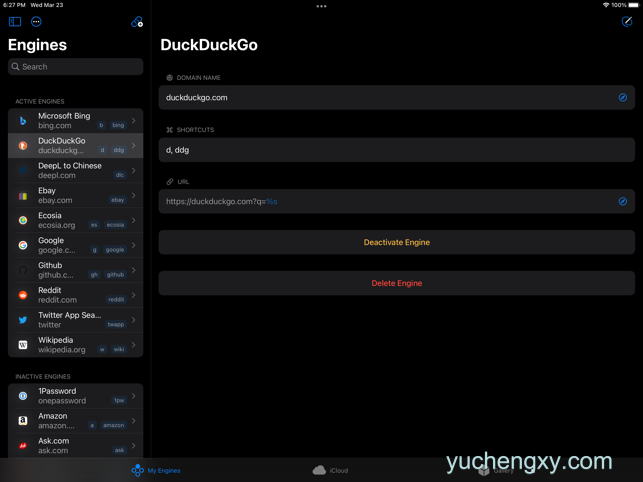
Task: Click the bing shortcut badge
Action: (118, 125)
